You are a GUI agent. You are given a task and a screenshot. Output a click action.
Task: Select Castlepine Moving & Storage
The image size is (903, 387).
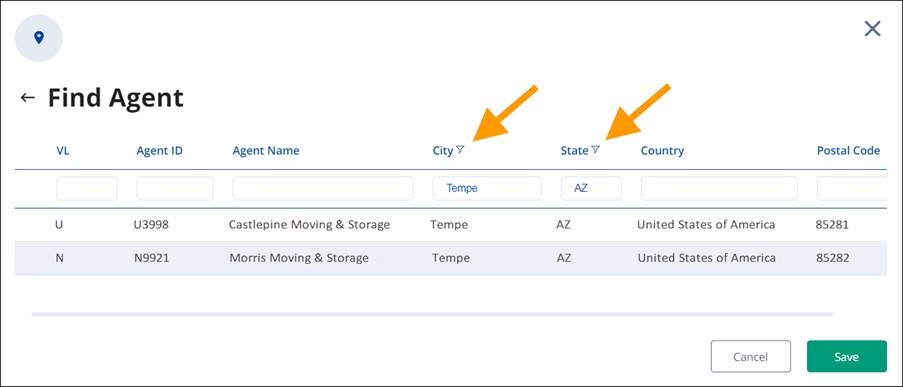[x=309, y=225]
